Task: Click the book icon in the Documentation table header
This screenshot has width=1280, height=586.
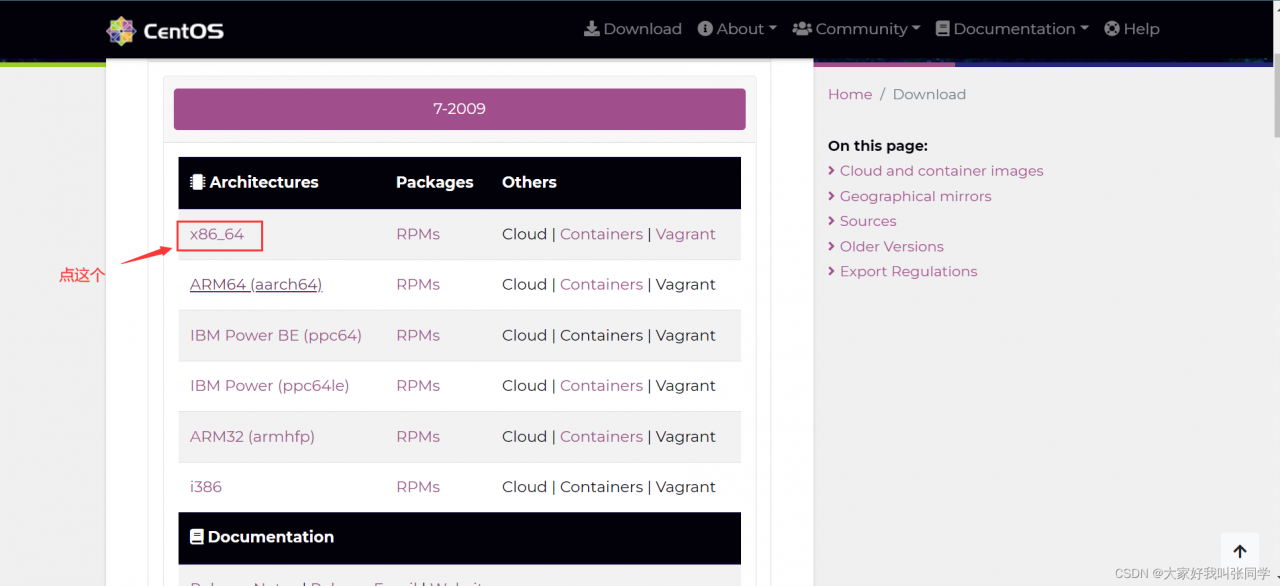Action: coord(197,537)
